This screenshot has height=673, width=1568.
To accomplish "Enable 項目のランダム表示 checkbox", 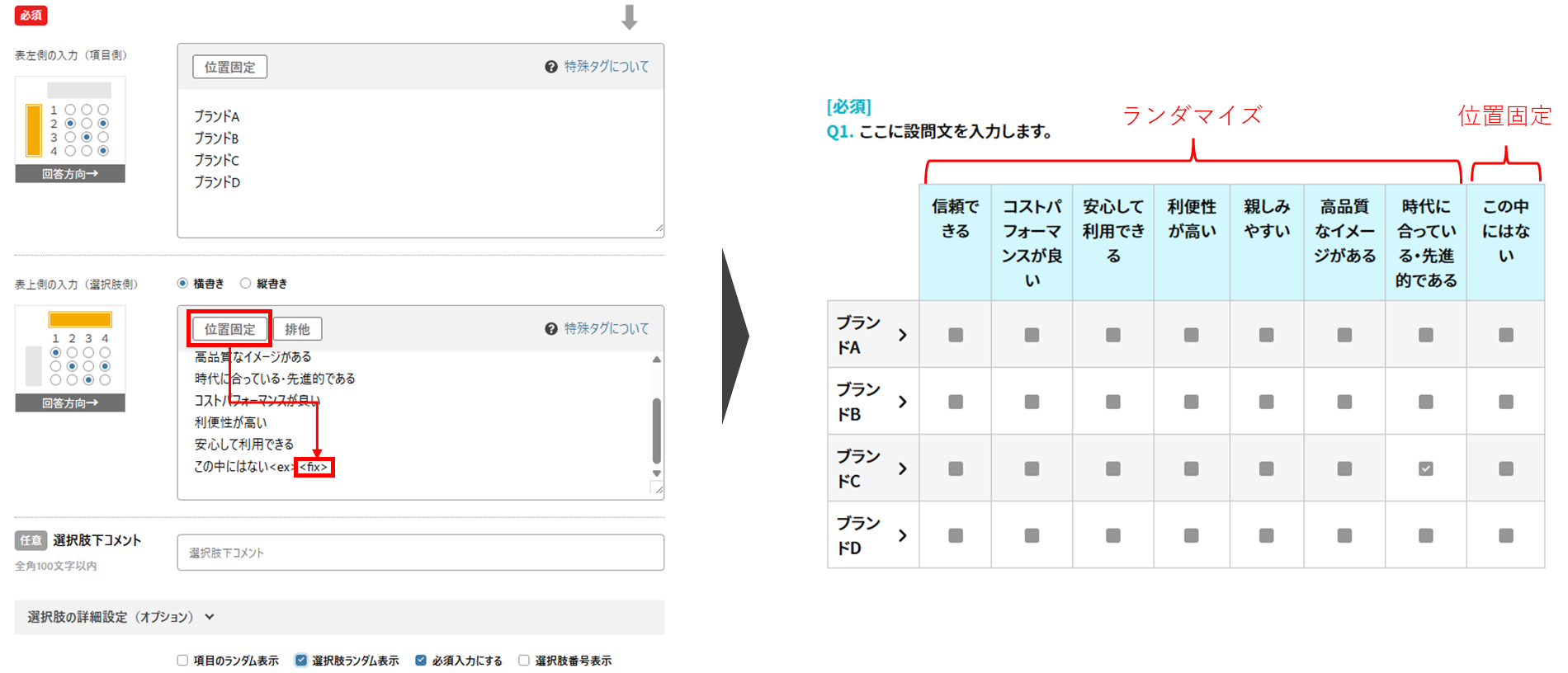I will point(182,661).
